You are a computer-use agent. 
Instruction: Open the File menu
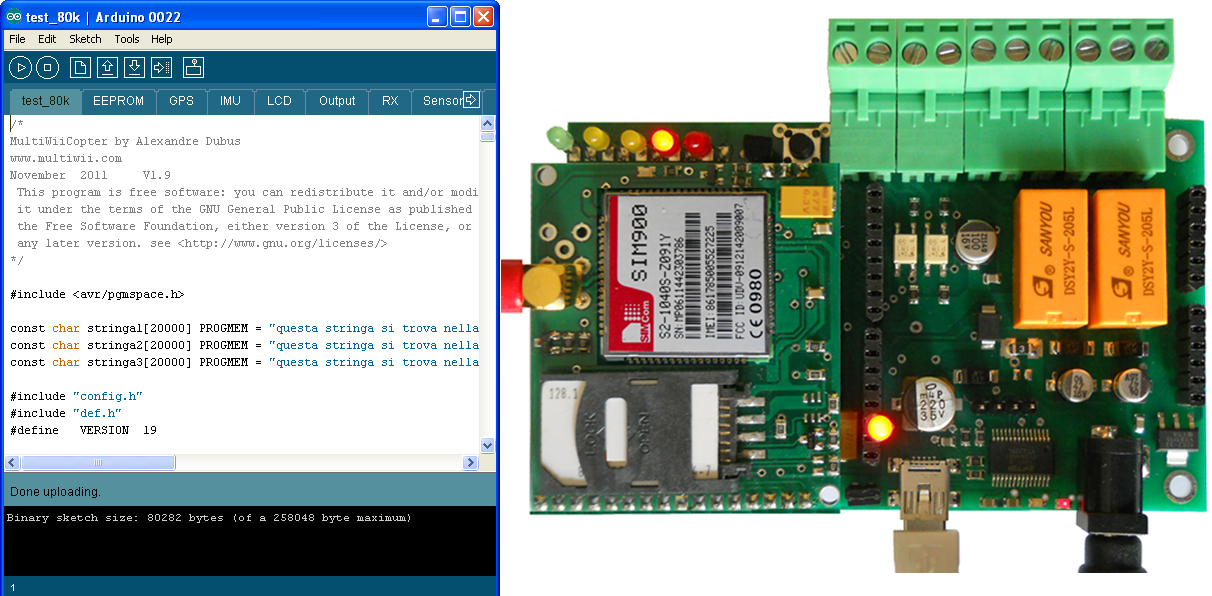[x=17, y=39]
